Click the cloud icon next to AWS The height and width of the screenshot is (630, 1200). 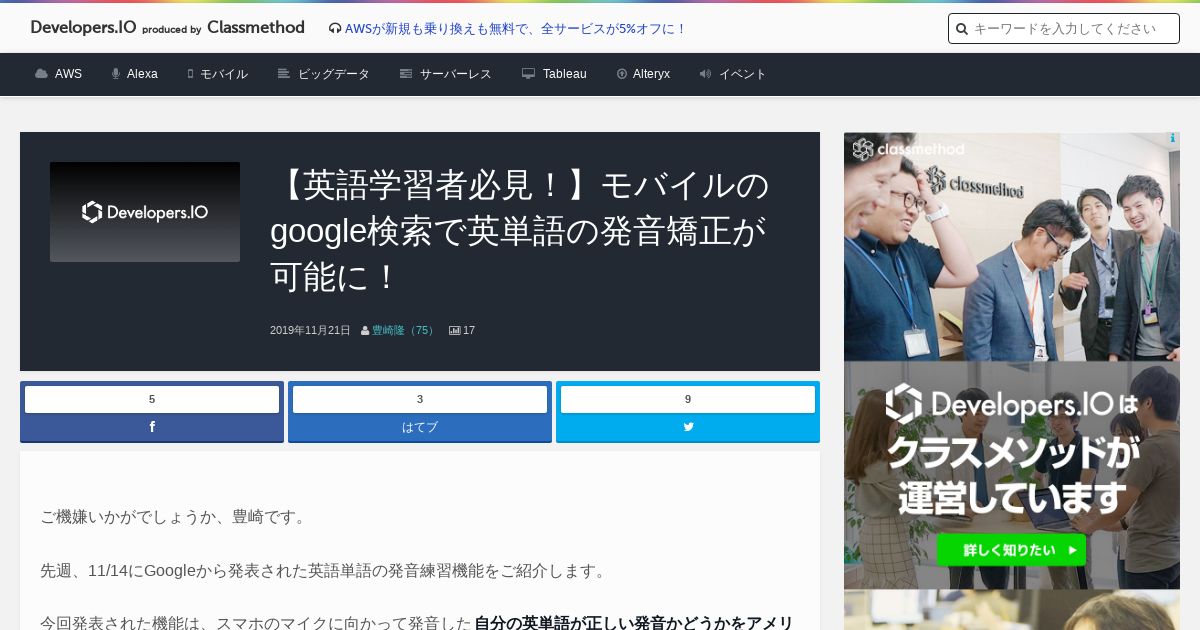pyautogui.click(x=41, y=74)
